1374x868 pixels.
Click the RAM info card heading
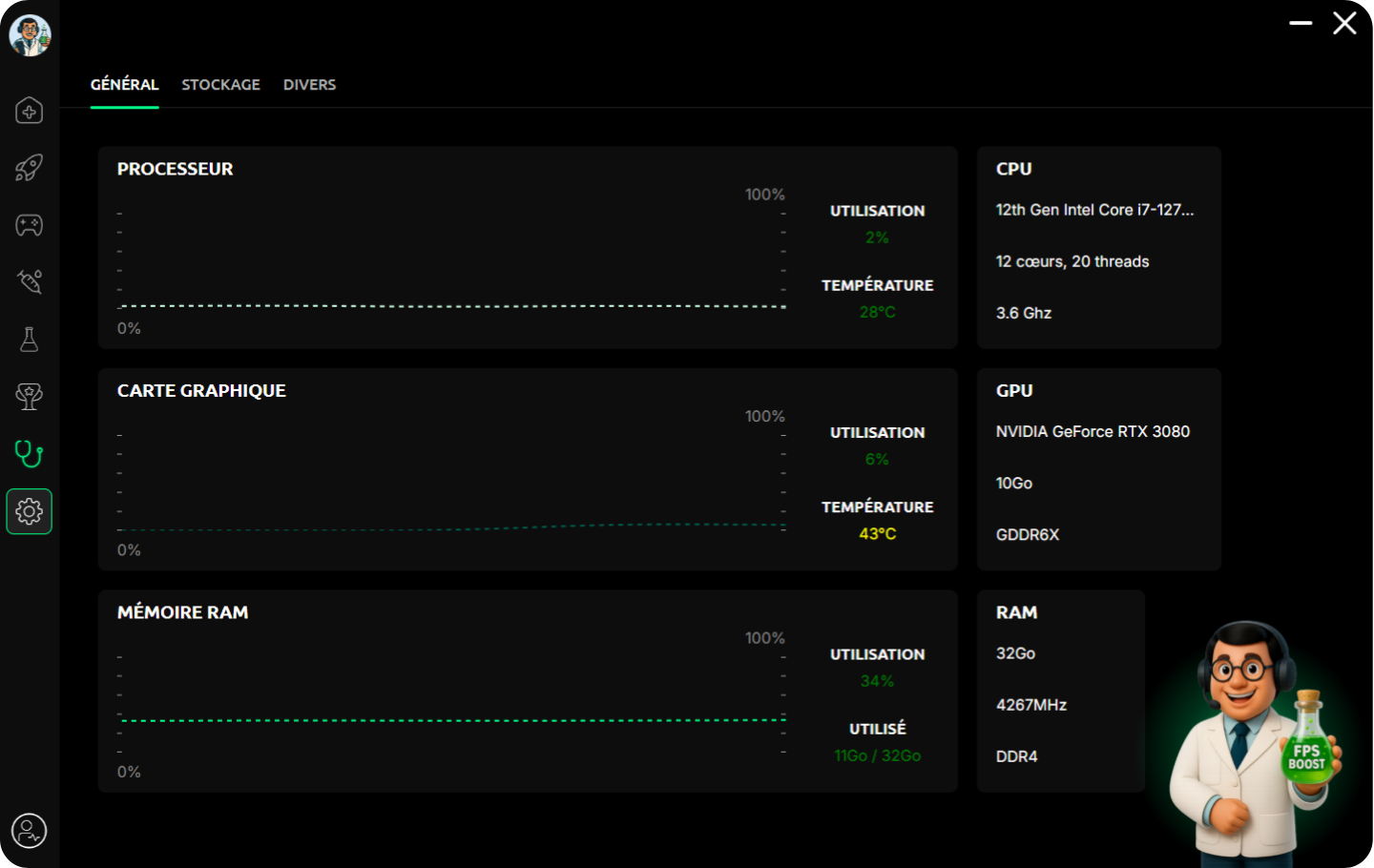pos(1016,612)
